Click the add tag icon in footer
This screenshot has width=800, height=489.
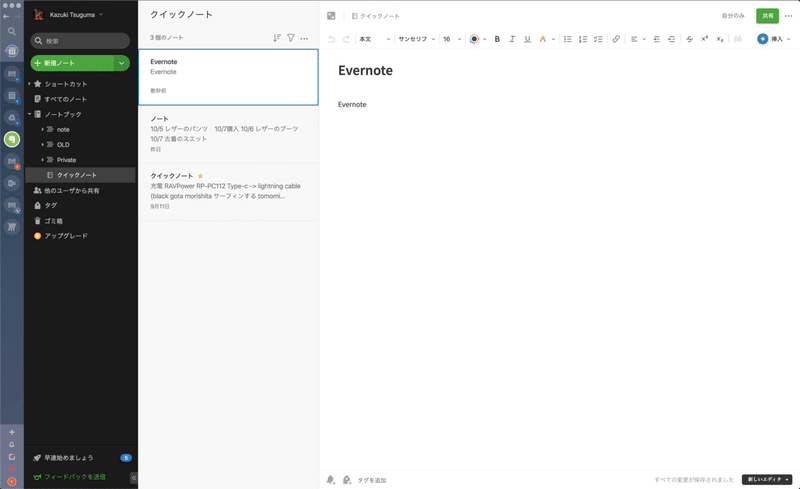click(x=347, y=480)
